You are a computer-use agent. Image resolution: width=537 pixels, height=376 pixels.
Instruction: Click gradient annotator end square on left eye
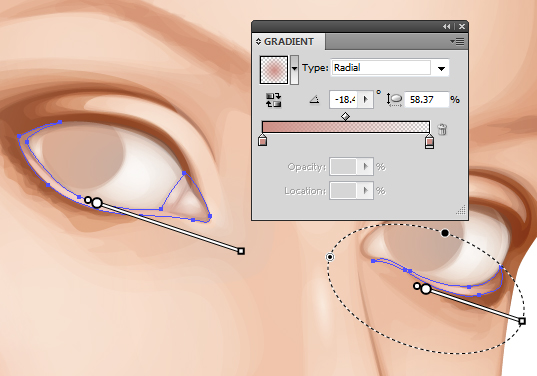(241, 251)
